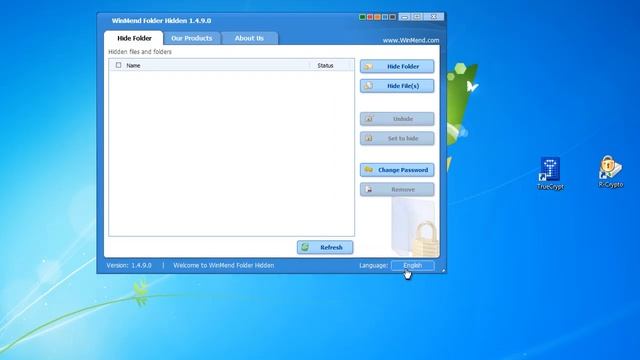Click the Set to hide button

point(397,138)
